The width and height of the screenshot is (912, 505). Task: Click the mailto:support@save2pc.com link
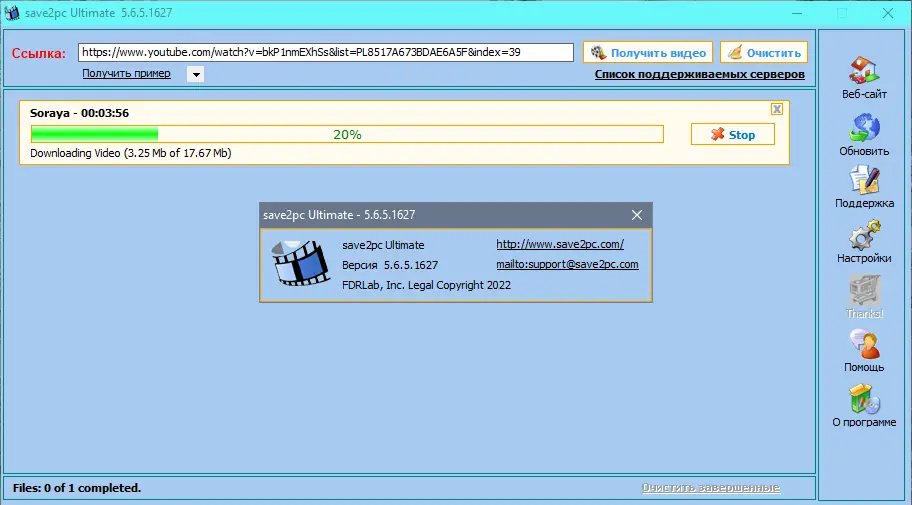[567, 264]
